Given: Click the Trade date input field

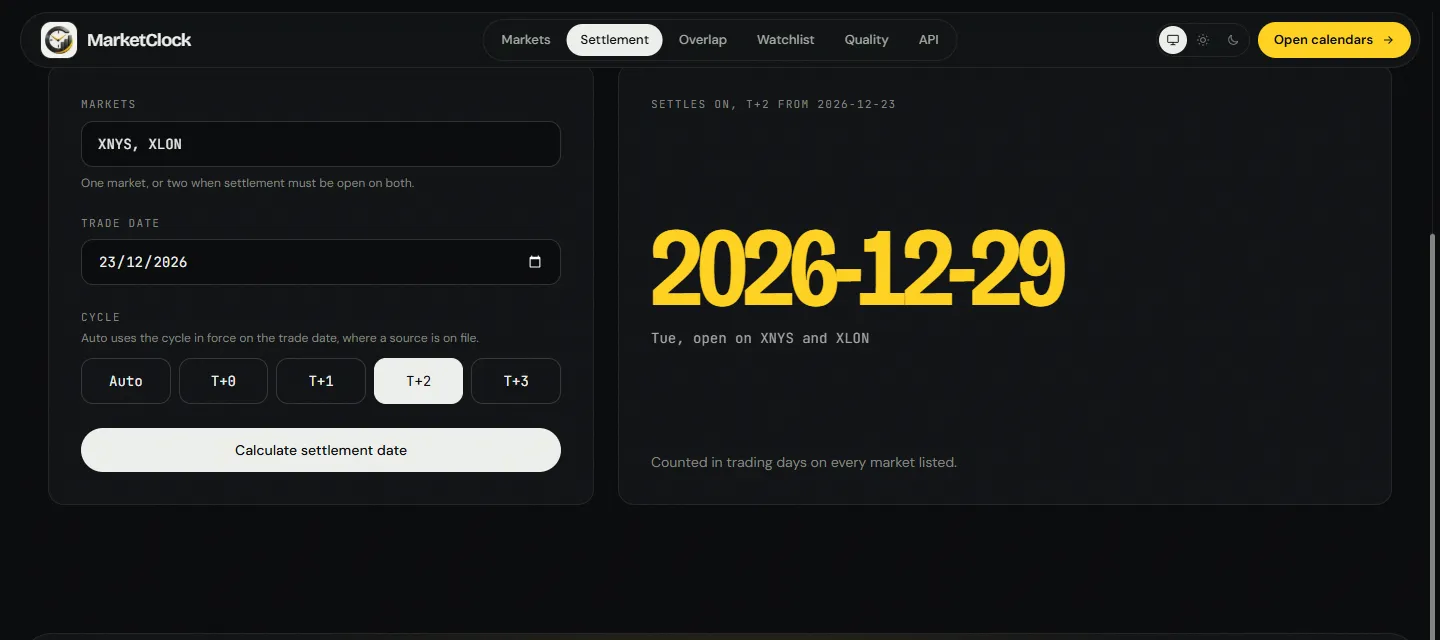Looking at the screenshot, I should [x=321, y=262].
